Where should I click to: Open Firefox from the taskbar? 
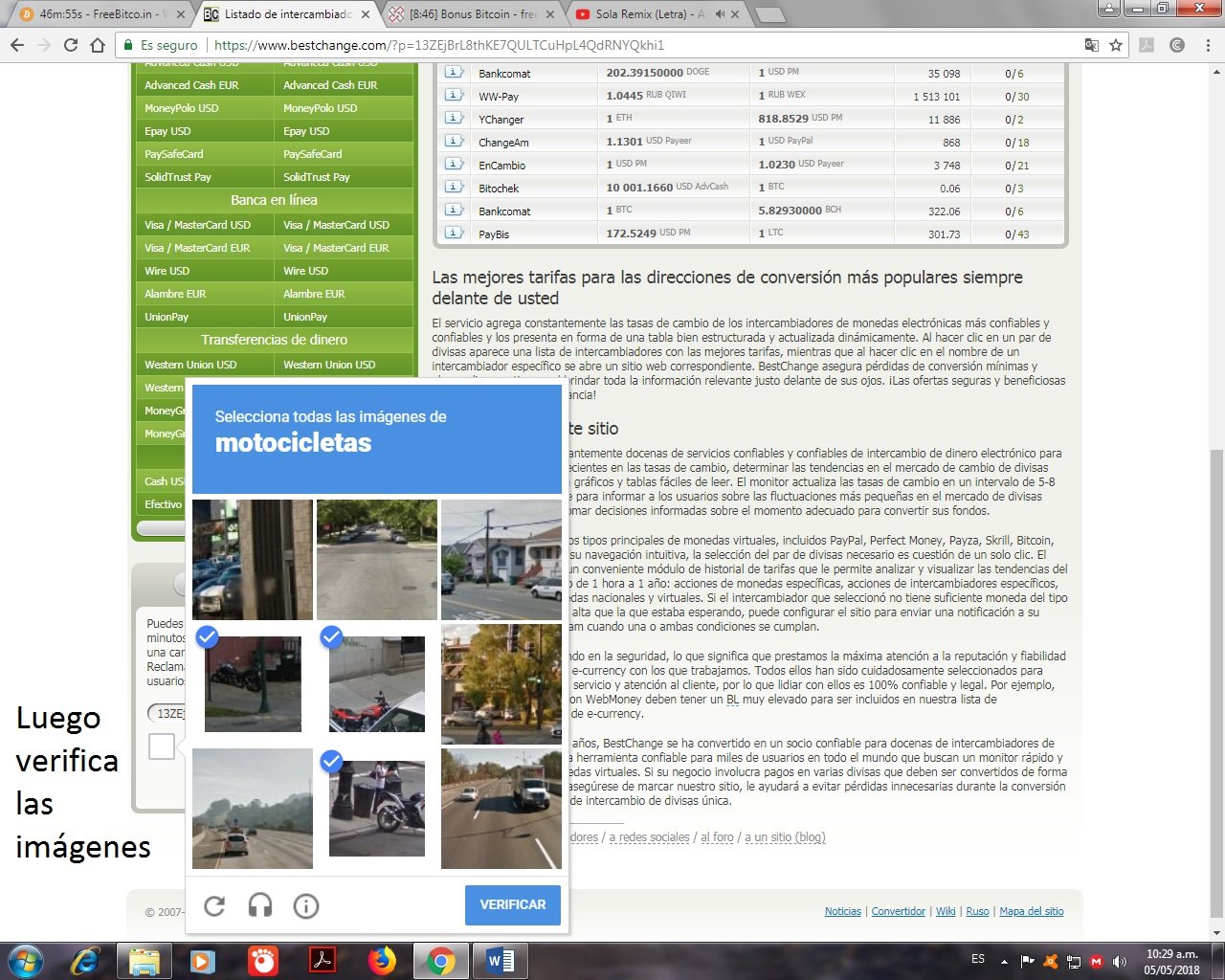382,960
